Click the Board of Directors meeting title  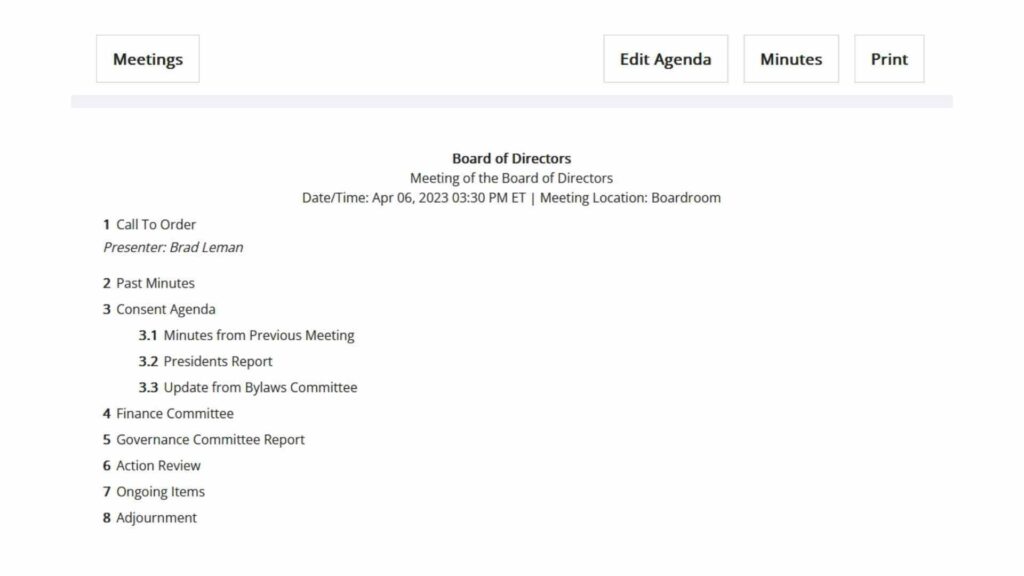click(511, 158)
